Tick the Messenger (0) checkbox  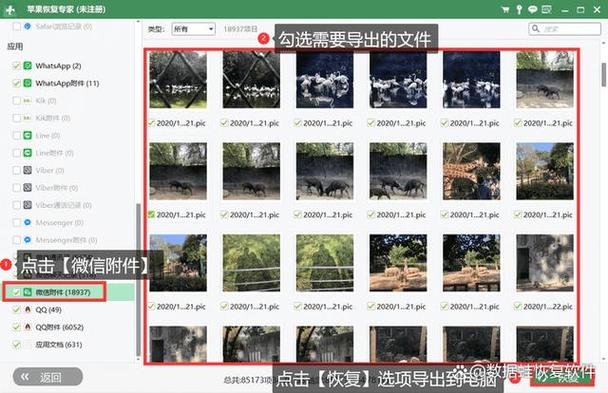coord(16,222)
